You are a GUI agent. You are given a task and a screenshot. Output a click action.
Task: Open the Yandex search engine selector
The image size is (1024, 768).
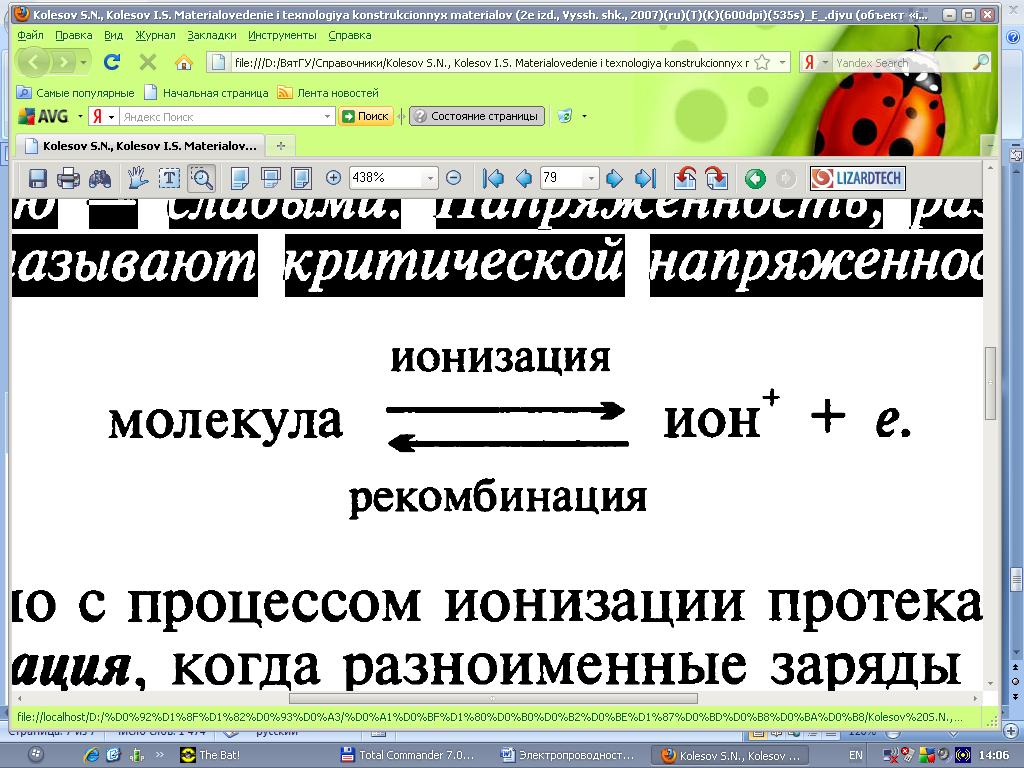click(816, 63)
